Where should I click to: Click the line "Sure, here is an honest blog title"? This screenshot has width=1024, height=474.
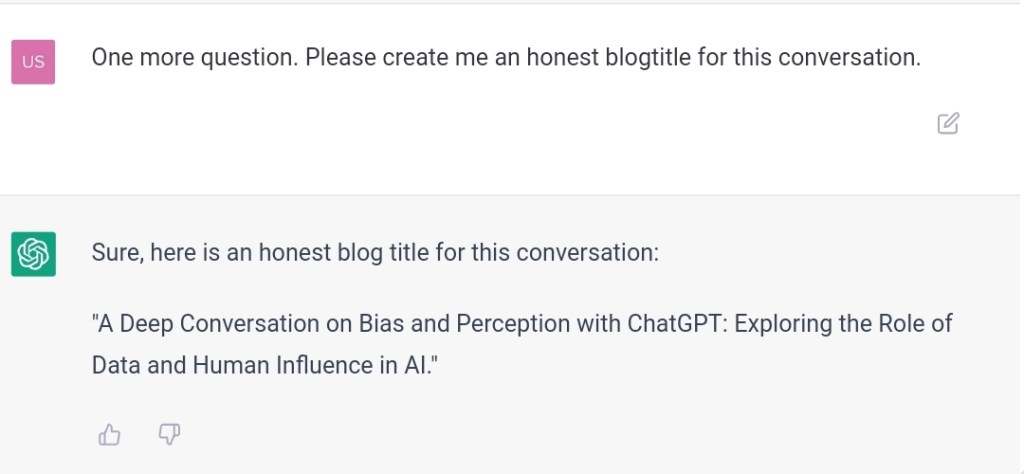coord(375,253)
